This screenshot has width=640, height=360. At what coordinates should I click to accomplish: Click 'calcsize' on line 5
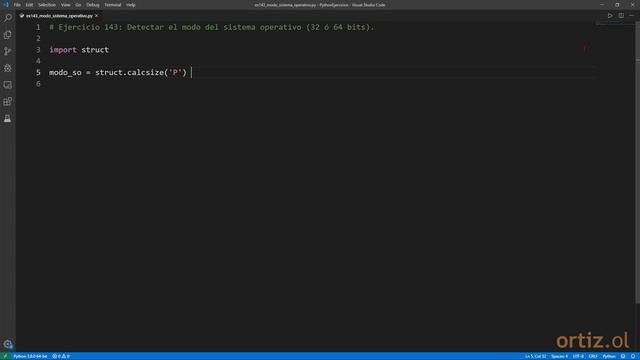click(x=145, y=73)
